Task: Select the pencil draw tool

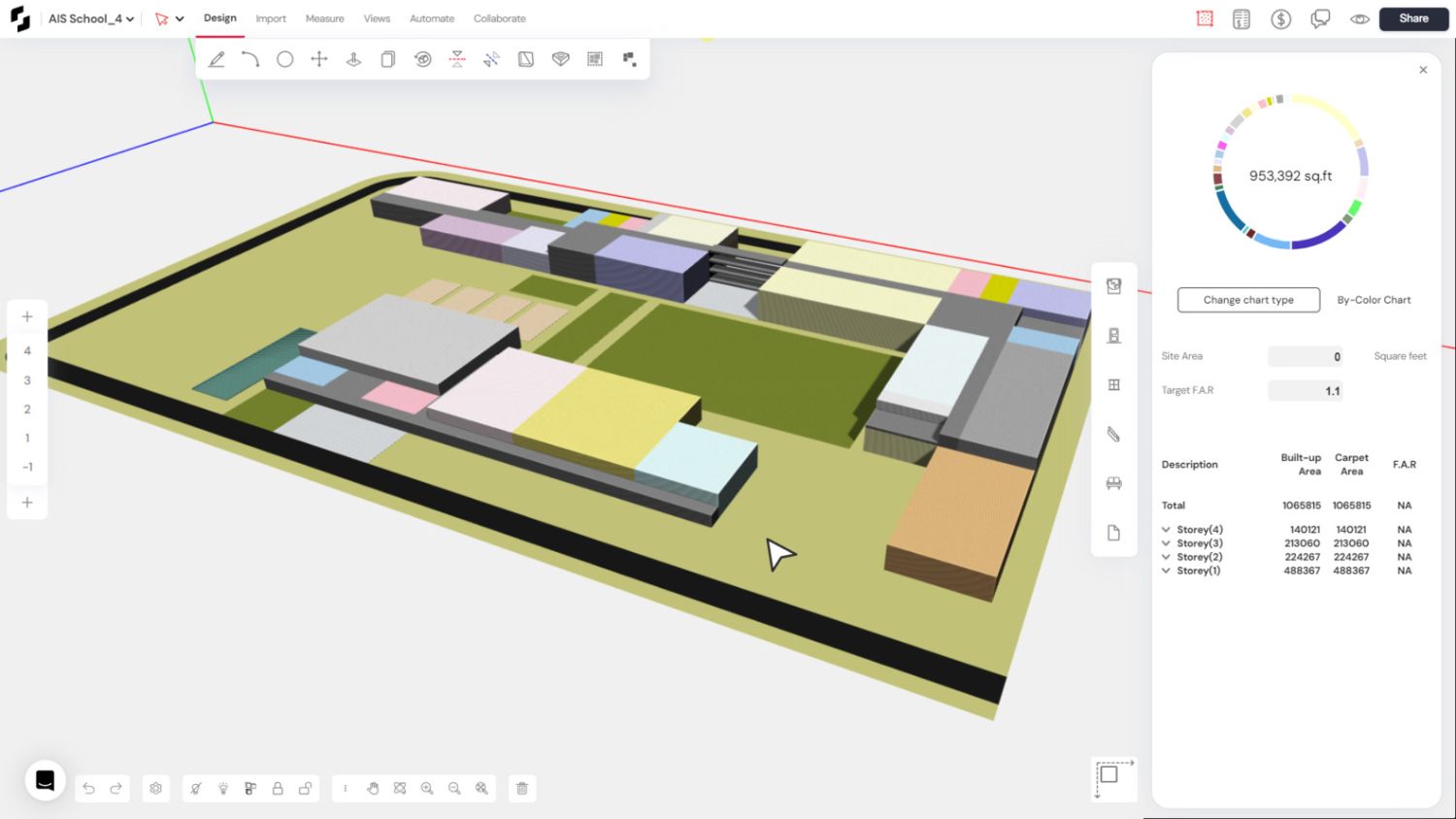Action: [x=216, y=59]
